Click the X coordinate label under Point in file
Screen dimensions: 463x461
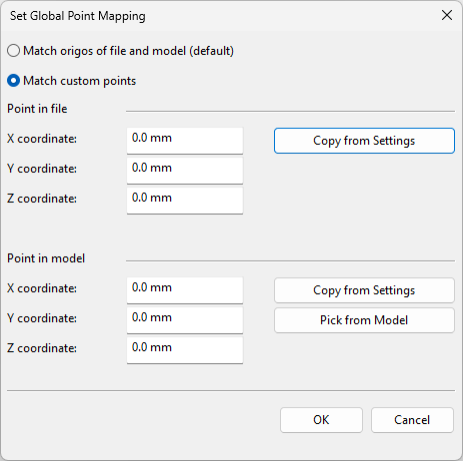click(42, 139)
